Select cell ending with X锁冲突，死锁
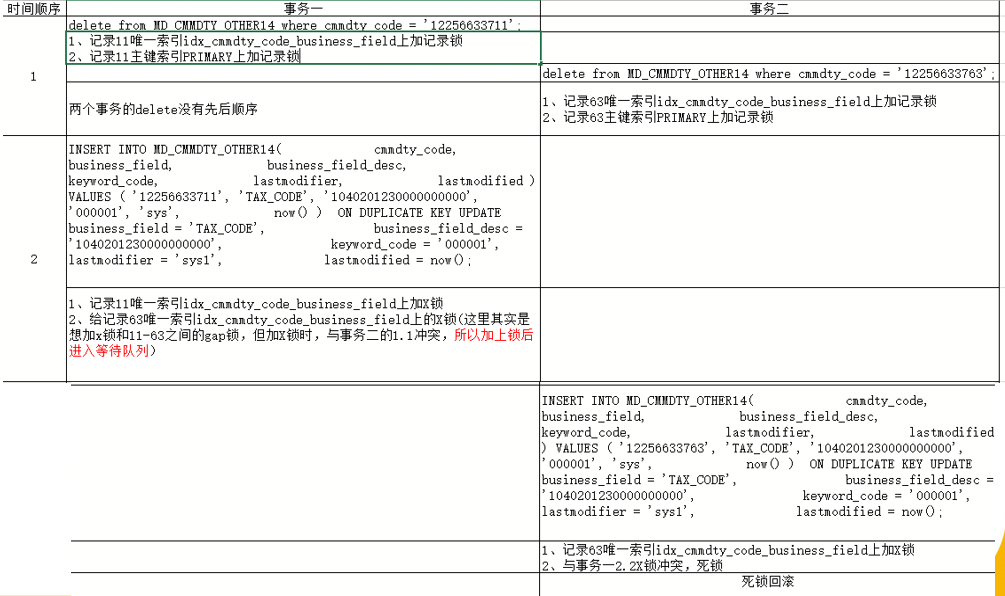The image size is (1005, 596). click(x=769, y=558)
